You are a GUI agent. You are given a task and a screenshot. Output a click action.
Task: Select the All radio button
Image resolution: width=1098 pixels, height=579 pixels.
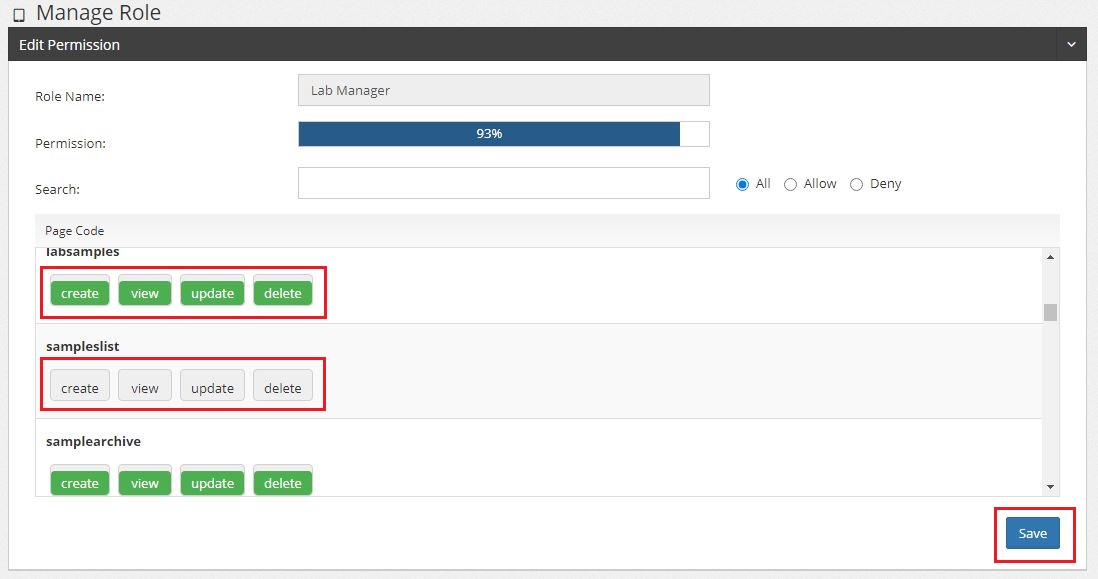742,184
